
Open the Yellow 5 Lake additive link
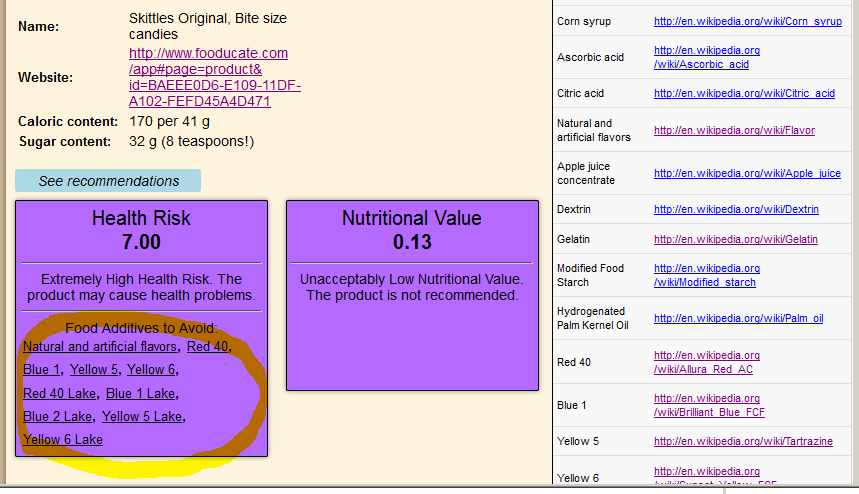point(142,417)
